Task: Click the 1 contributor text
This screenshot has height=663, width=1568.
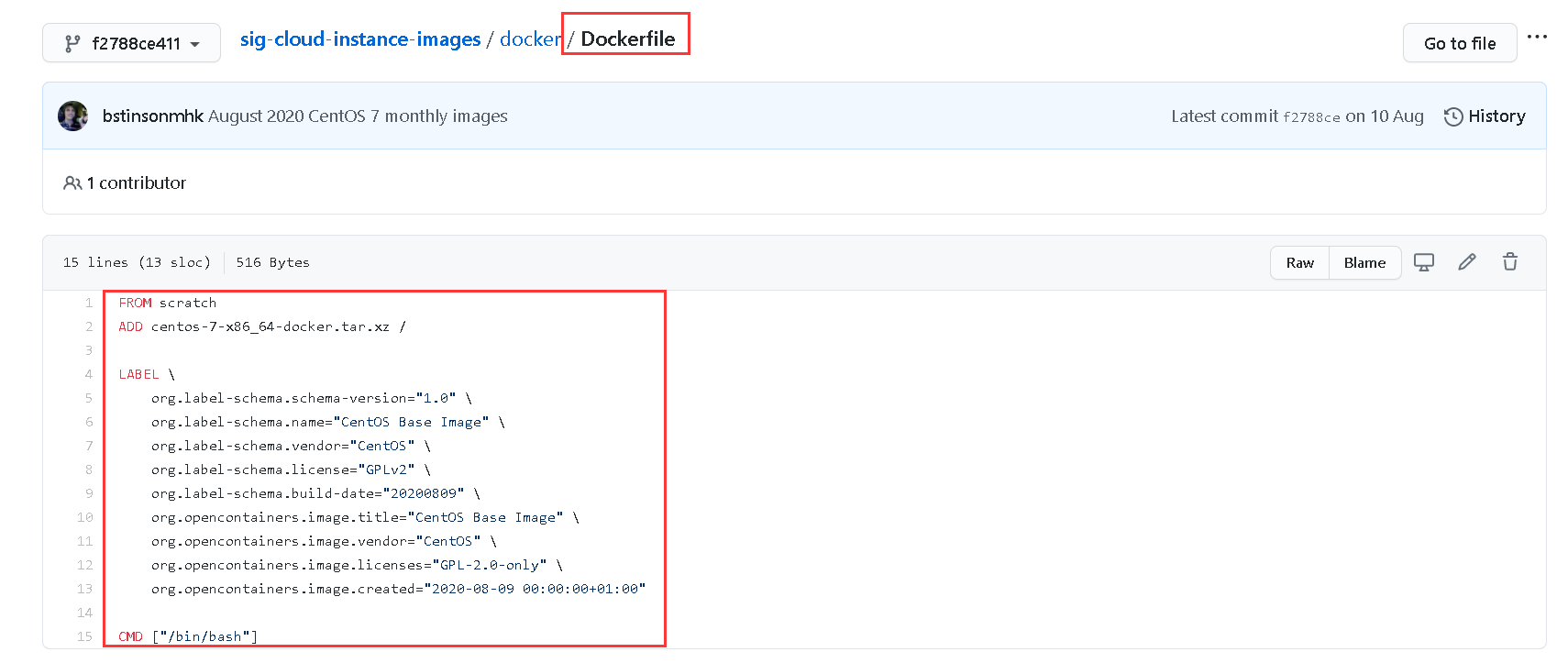Action: 137,183
